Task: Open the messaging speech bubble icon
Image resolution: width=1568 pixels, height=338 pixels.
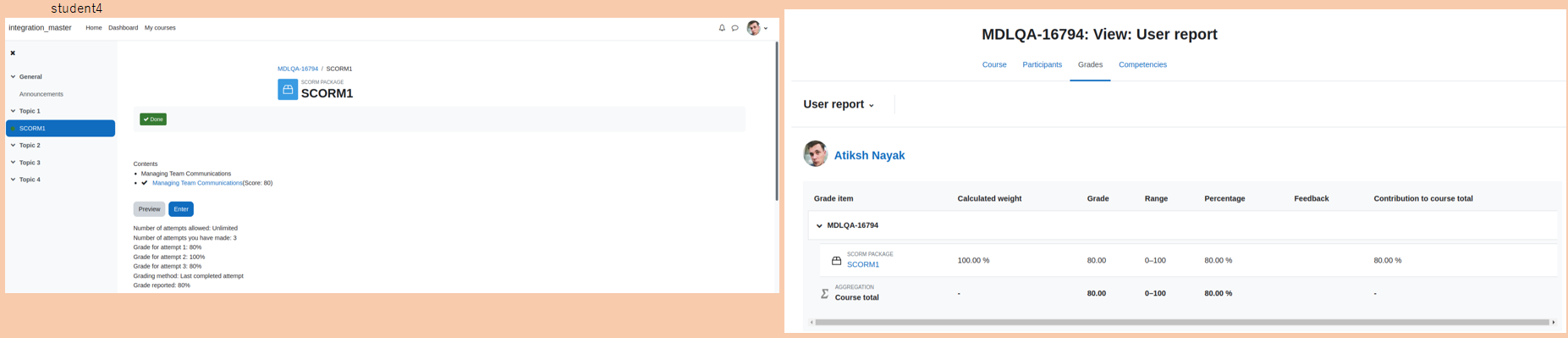Action: (x=735, y=28)
